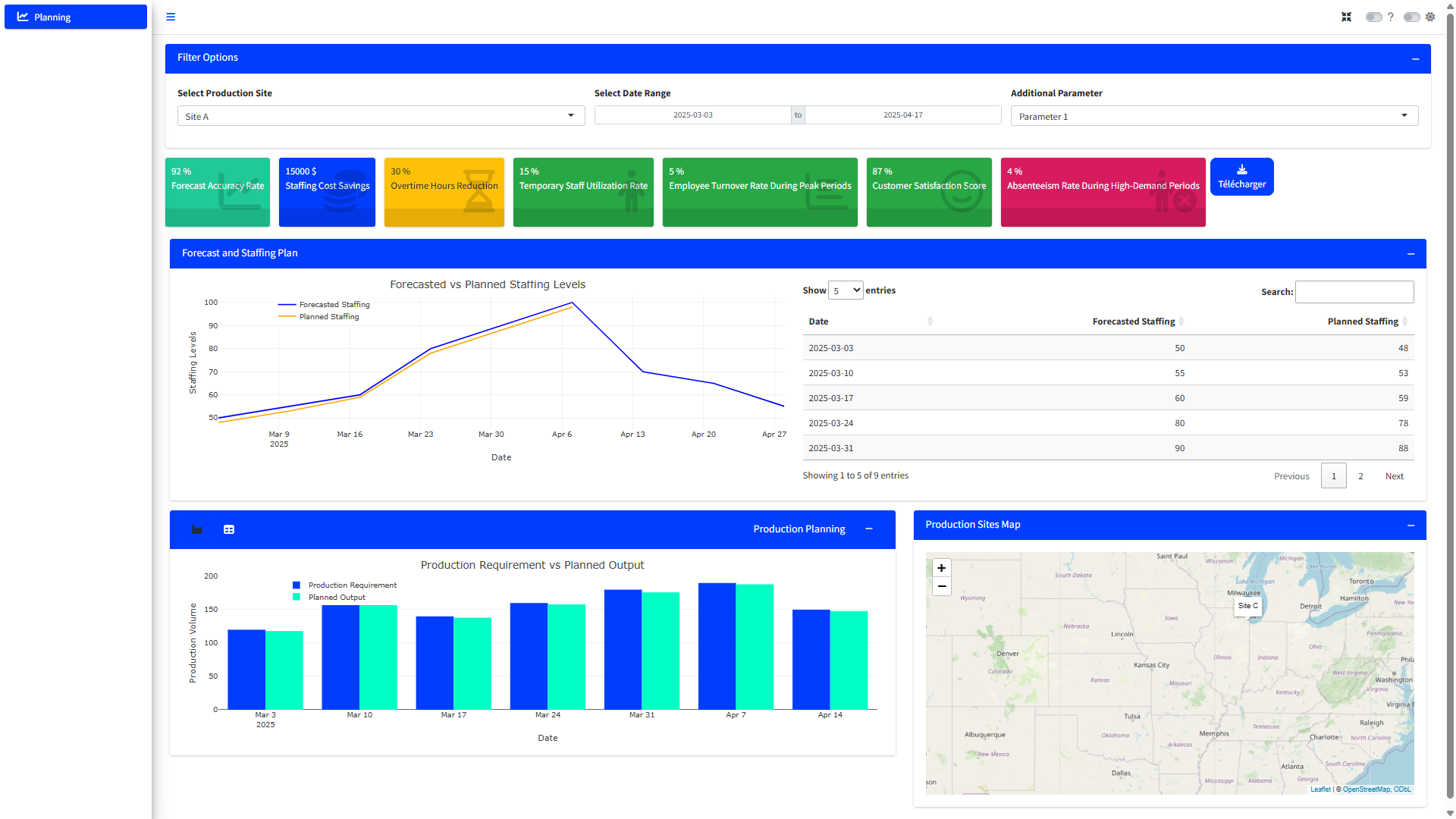Zoom in on the sites map
Viewport: 1456px width, 819px height.
pos(941,568)
